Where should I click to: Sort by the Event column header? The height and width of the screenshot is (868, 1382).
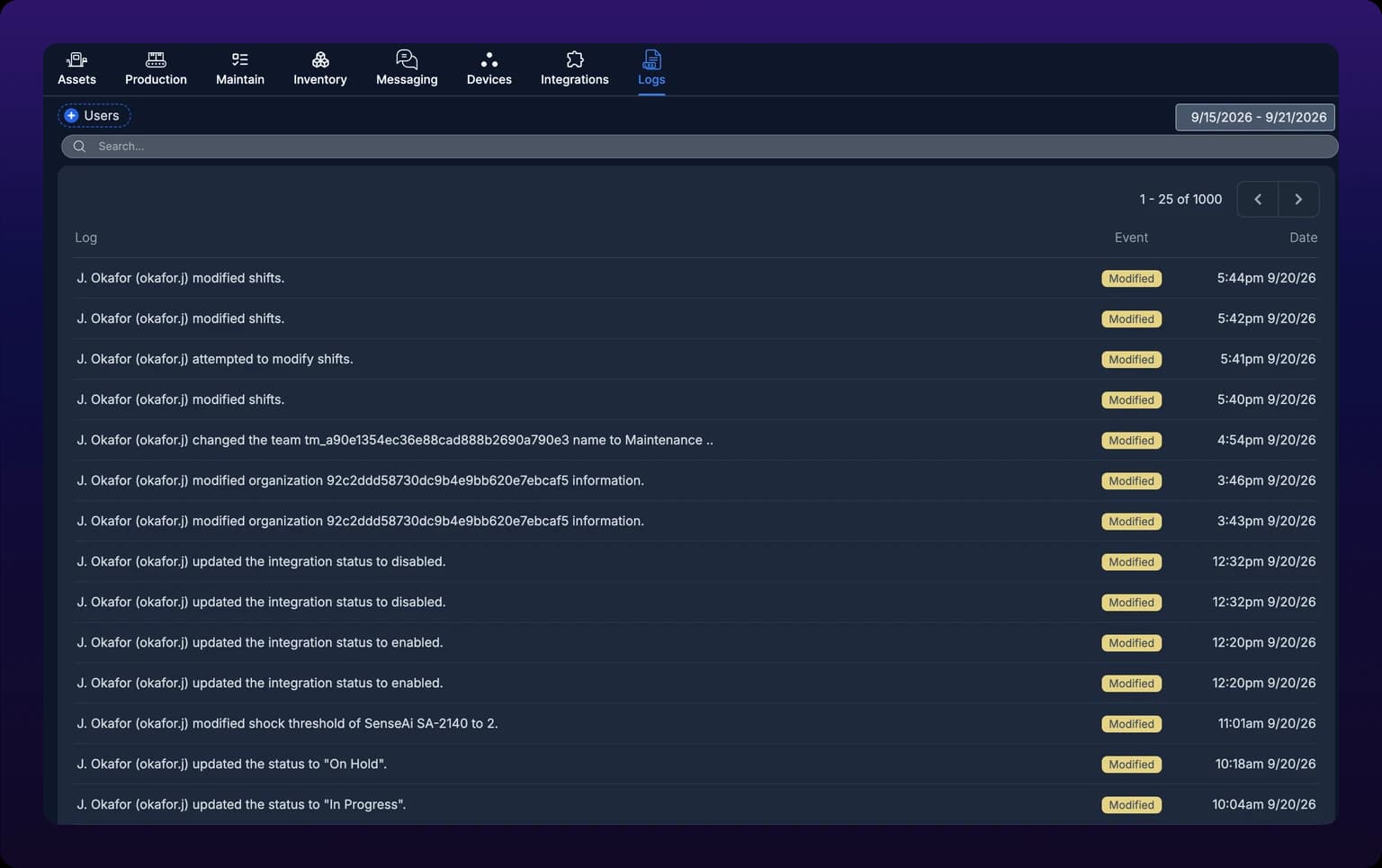[1131, 237]
